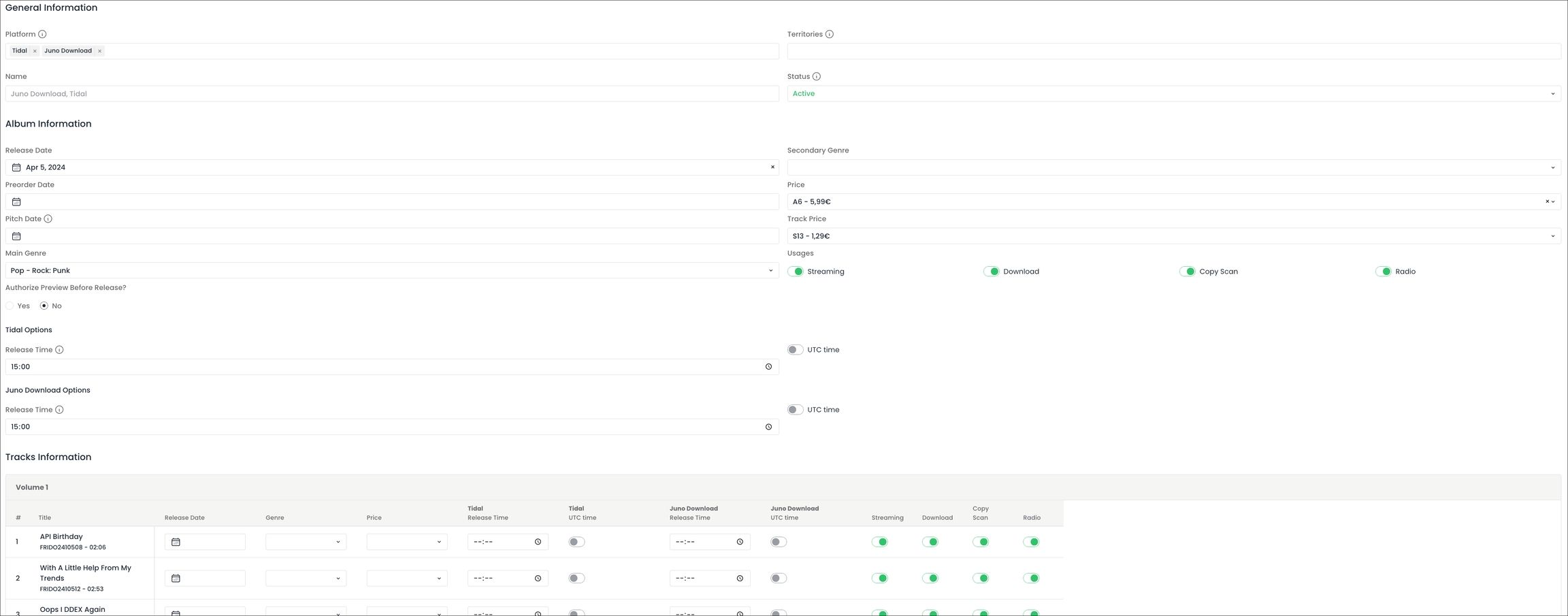Open the Status dropdown showing Active
The width and height of the screenshot is (1568, 616).
click(1174, 94)
